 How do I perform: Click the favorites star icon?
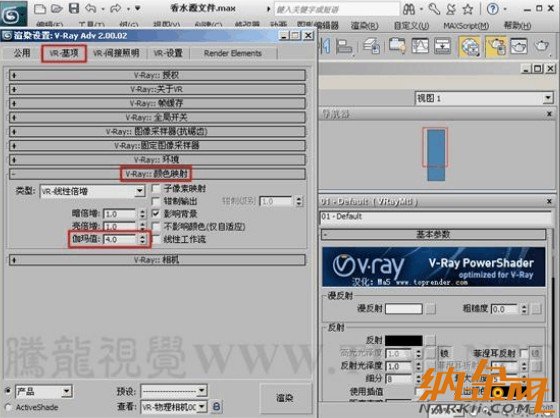point(468,9)
